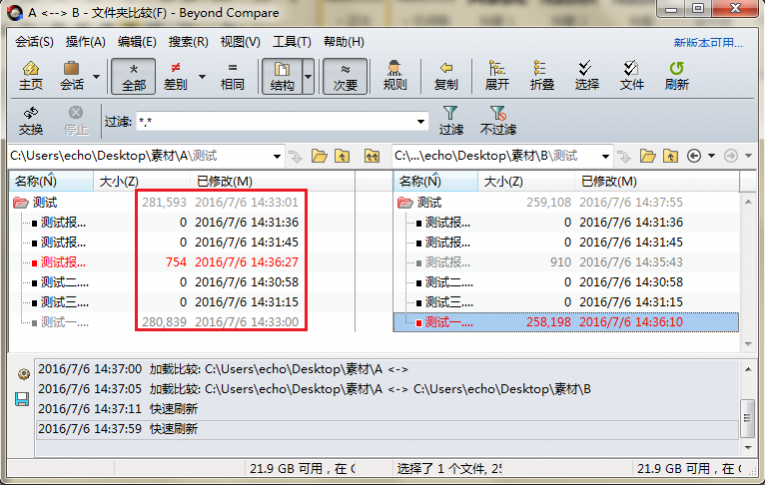
Task: Open the 结构 dropdown arrow
Action: pyautogui.click(x=308, y=77)
